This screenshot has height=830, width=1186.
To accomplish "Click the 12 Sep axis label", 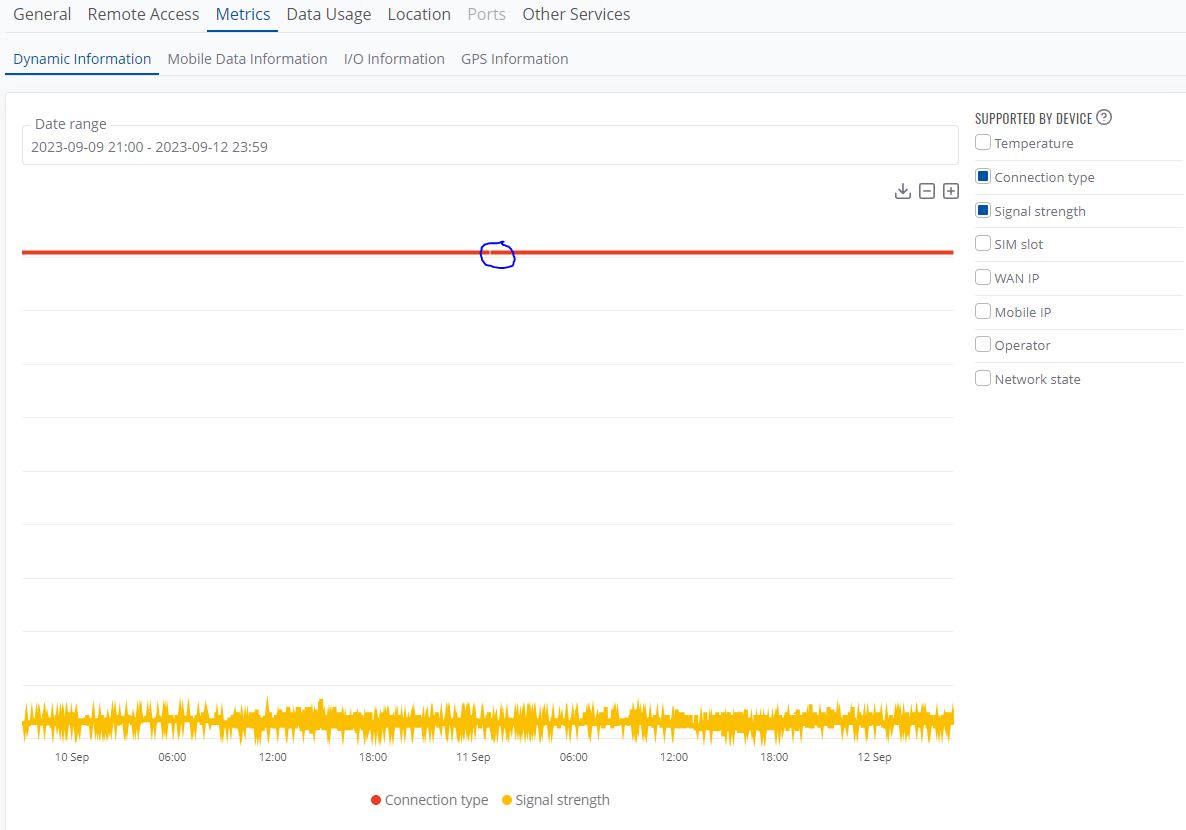I will 874,757.
